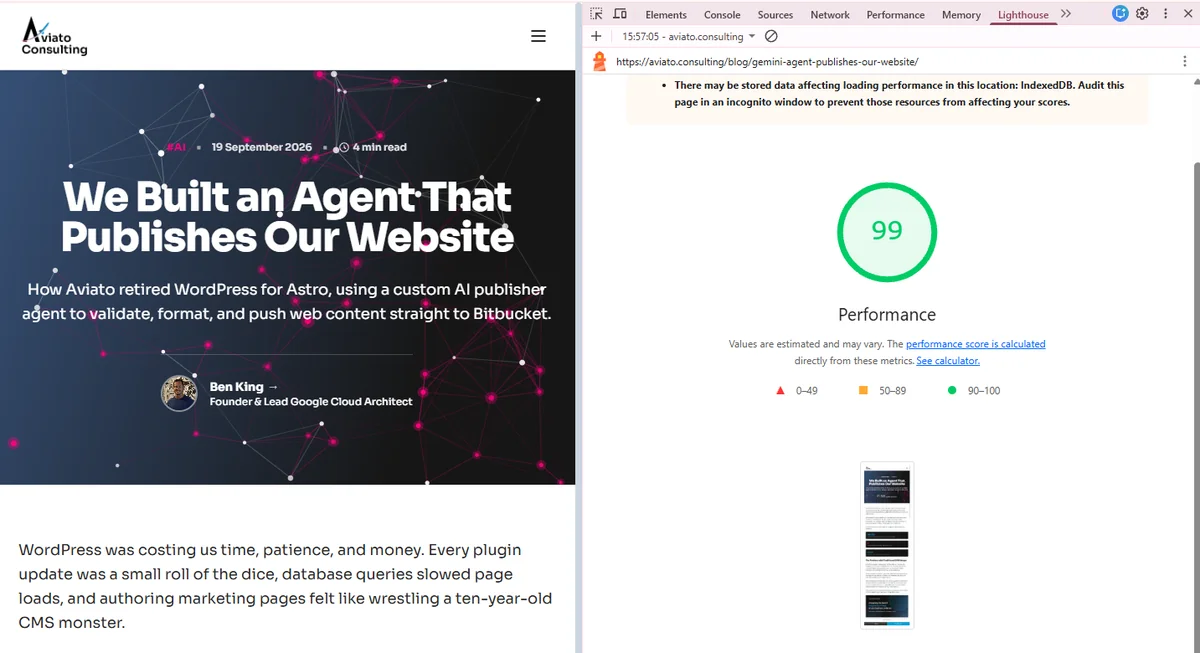
Task: Start a new Lighthouse report with plus icon
Action: [596, 36]
